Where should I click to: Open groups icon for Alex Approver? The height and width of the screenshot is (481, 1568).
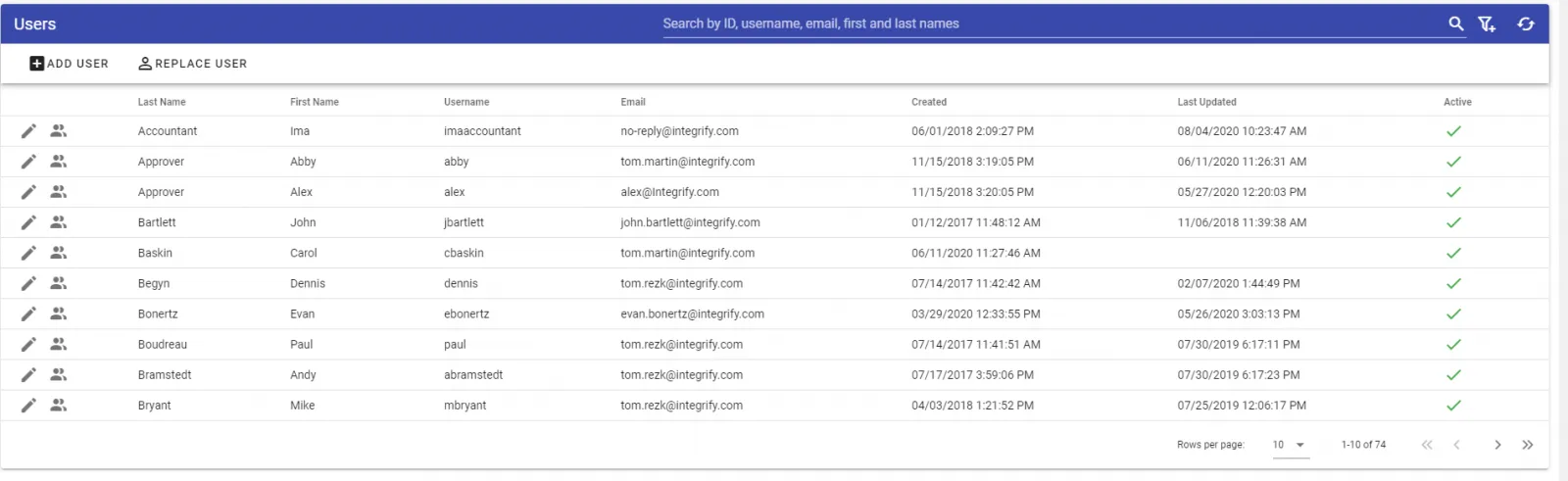point(59,191)
